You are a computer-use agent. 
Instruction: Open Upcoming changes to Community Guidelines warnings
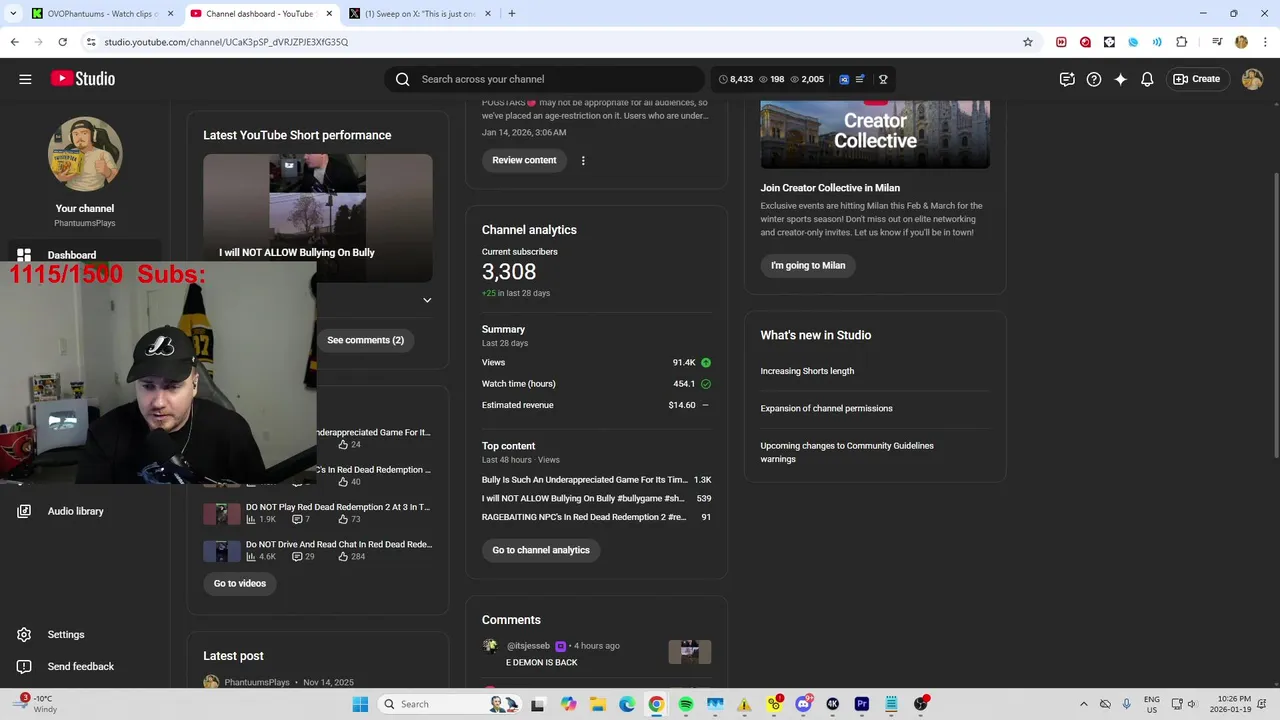[x=847, y=452]
